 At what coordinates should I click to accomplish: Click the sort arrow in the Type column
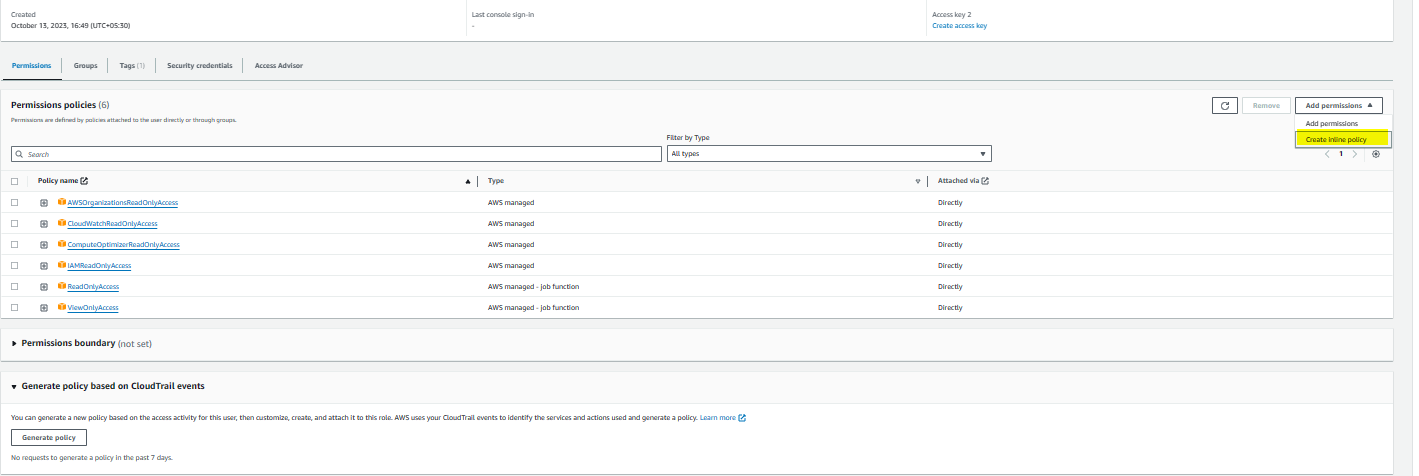917,181
